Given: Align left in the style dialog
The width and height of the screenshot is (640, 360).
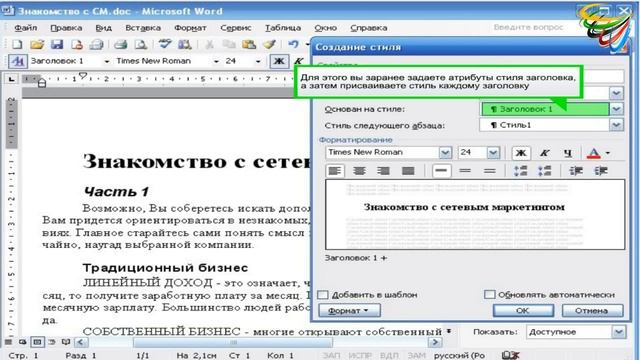Looking at the screenshot, I should tap(335, 171).
